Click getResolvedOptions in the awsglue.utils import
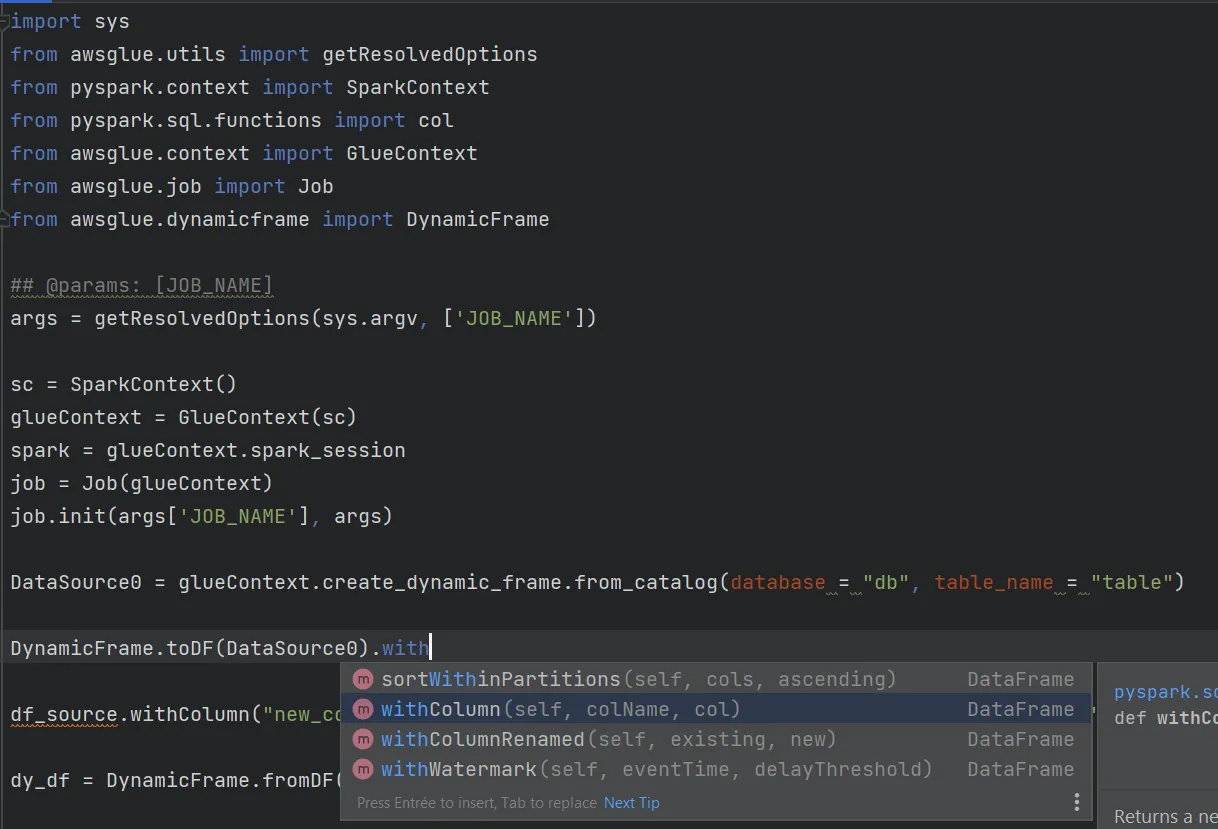 tap(430, 54)
